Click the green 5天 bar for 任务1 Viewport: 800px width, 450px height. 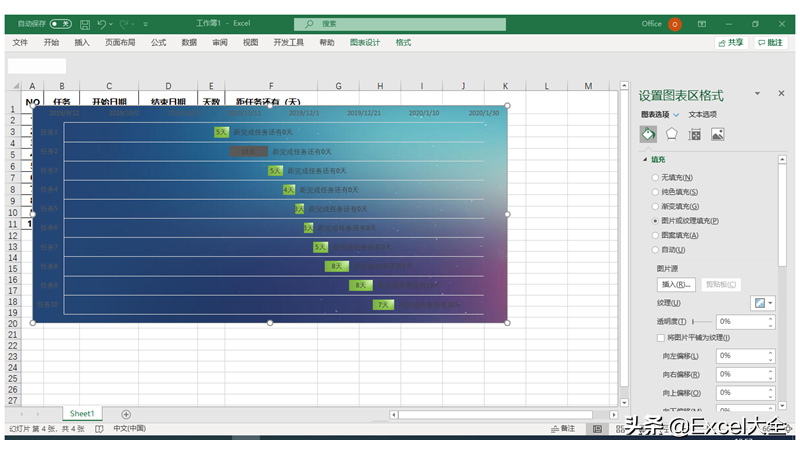pyautogui.click(x=221, y=132)
